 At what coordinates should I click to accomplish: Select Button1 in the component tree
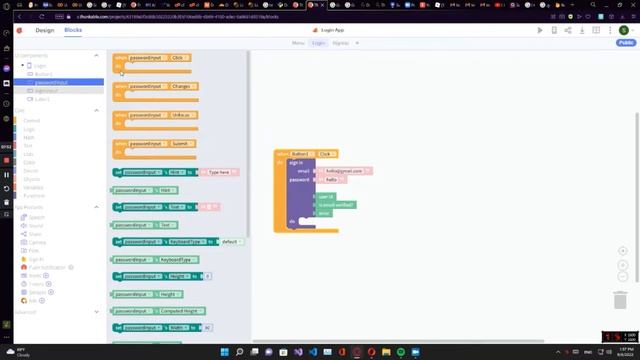tap(58, 74)
